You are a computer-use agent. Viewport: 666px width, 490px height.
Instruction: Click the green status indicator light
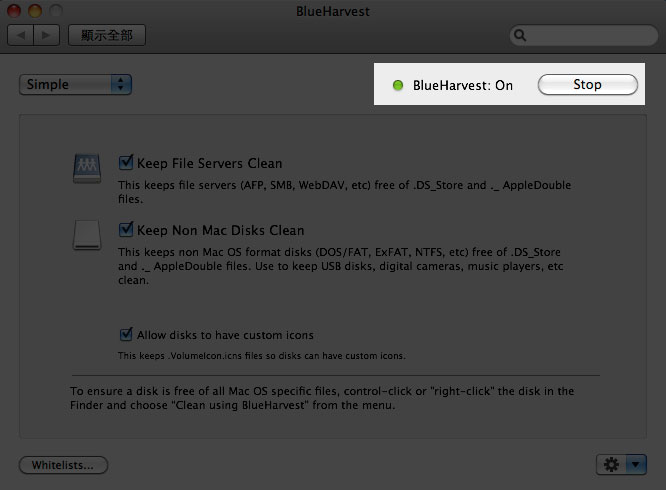(x=398, y=85)
